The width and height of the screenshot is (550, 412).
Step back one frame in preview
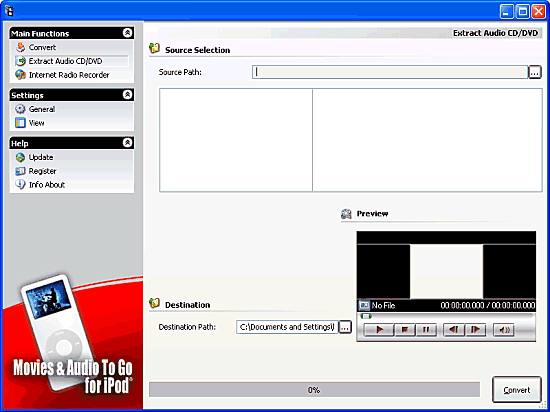pyautogui.click(x=454, y=330)
